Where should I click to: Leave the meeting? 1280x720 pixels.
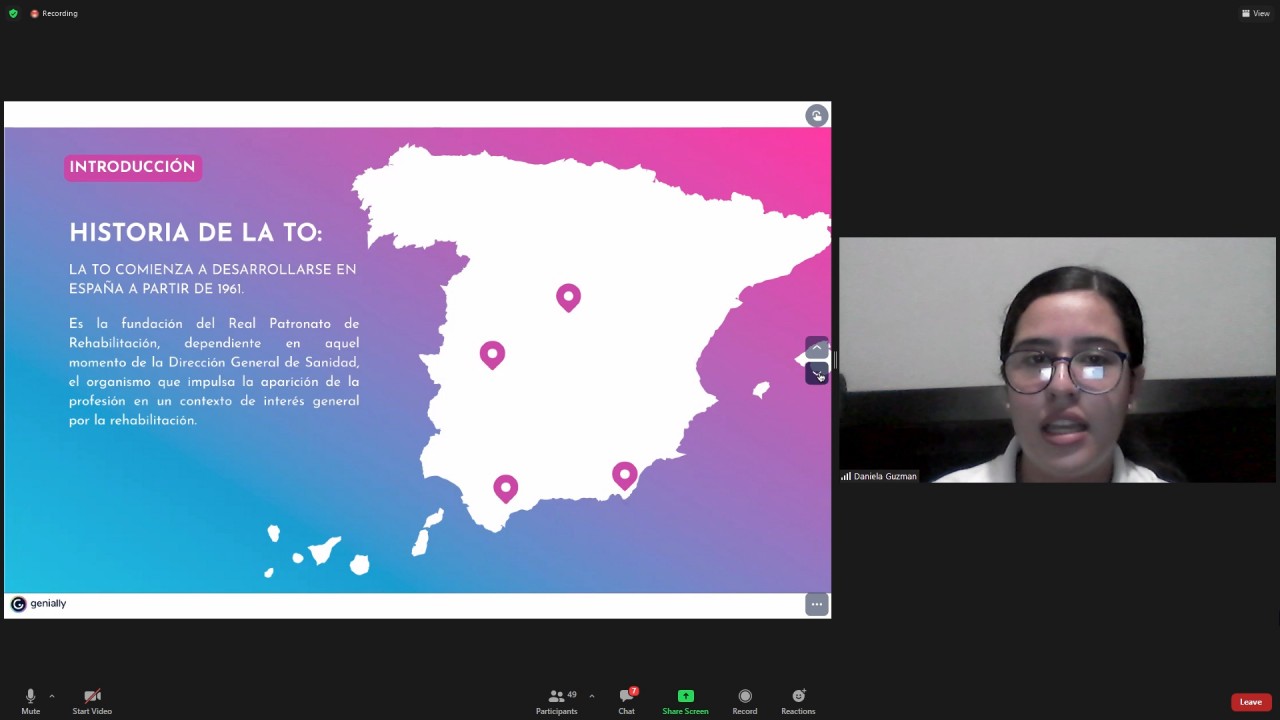click(x=1250, y=702)
